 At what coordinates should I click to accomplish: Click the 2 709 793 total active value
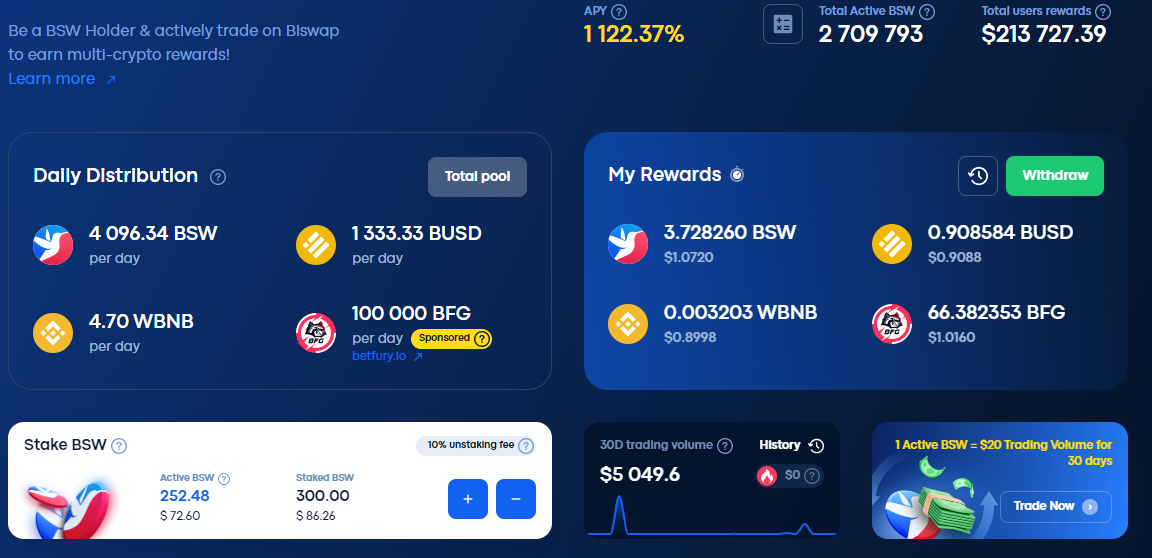pyautogui.click(x=871, y=34)
